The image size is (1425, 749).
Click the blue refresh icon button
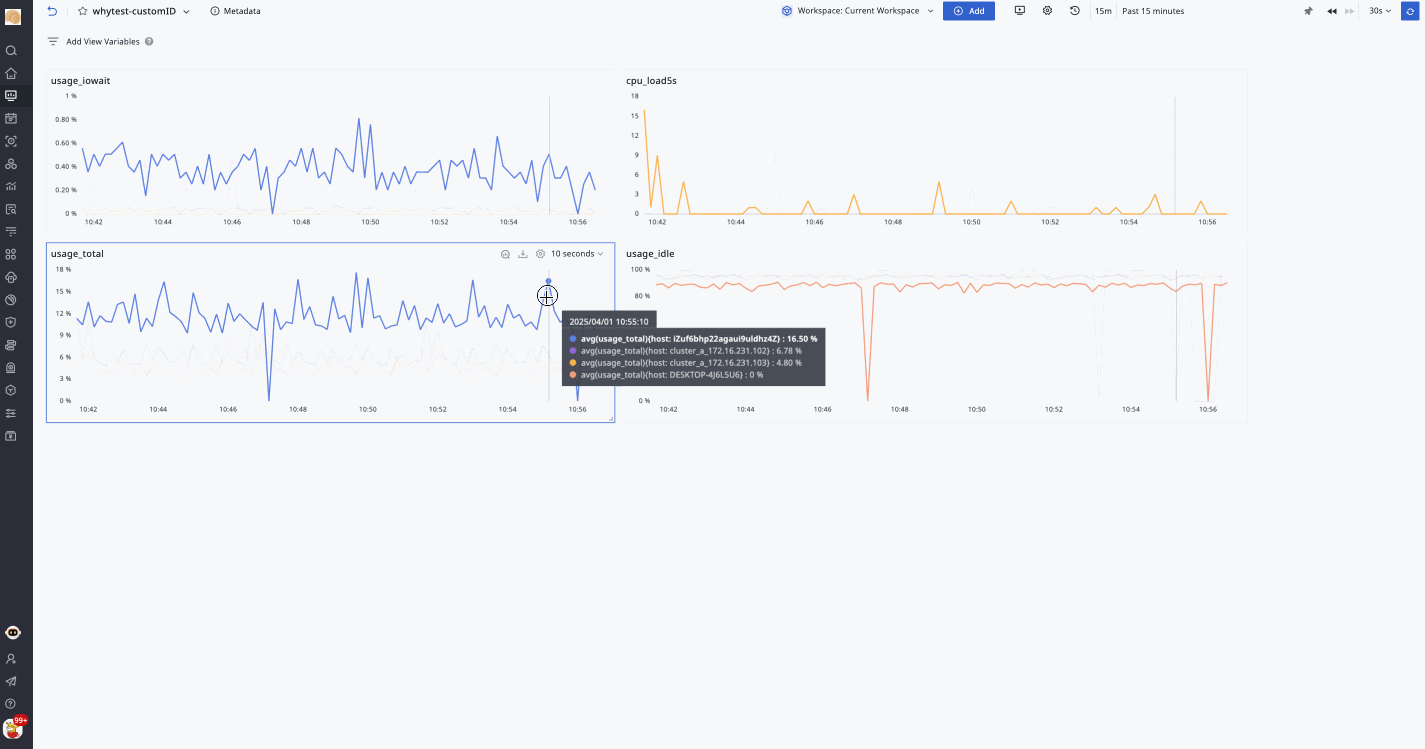1410,11
